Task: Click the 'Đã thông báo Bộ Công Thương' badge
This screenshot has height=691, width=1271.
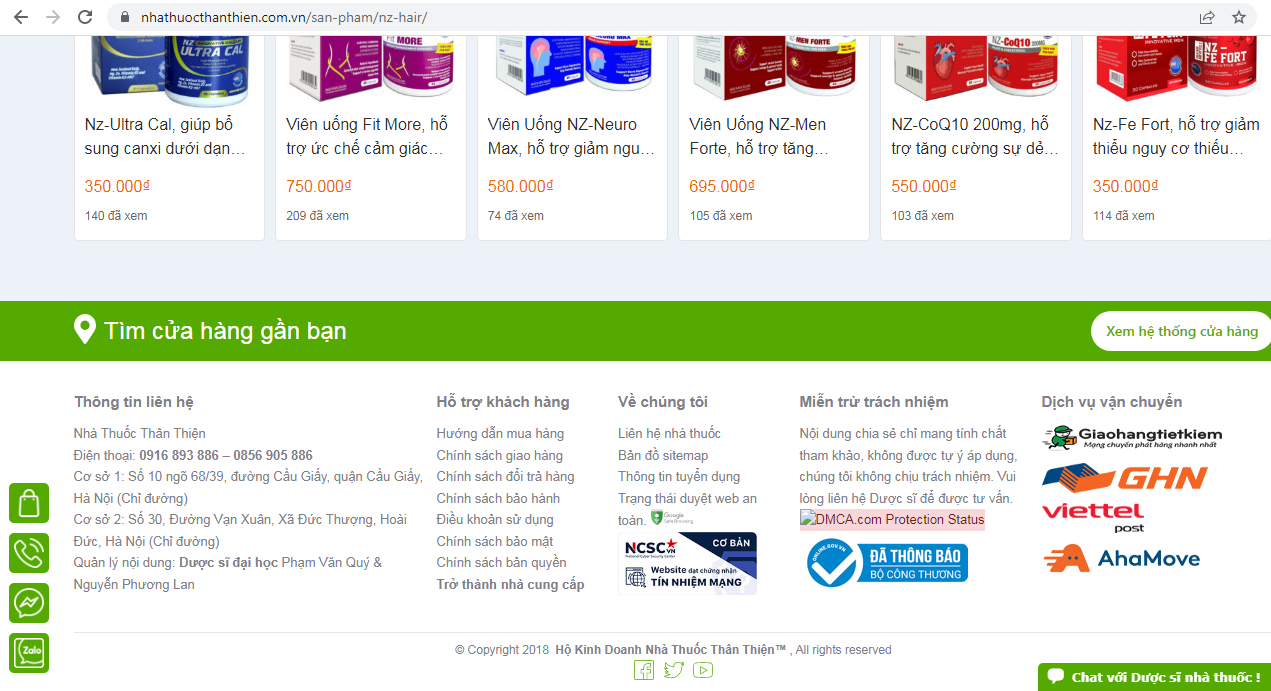Action: pyautogui.click(x=887, y=564)
